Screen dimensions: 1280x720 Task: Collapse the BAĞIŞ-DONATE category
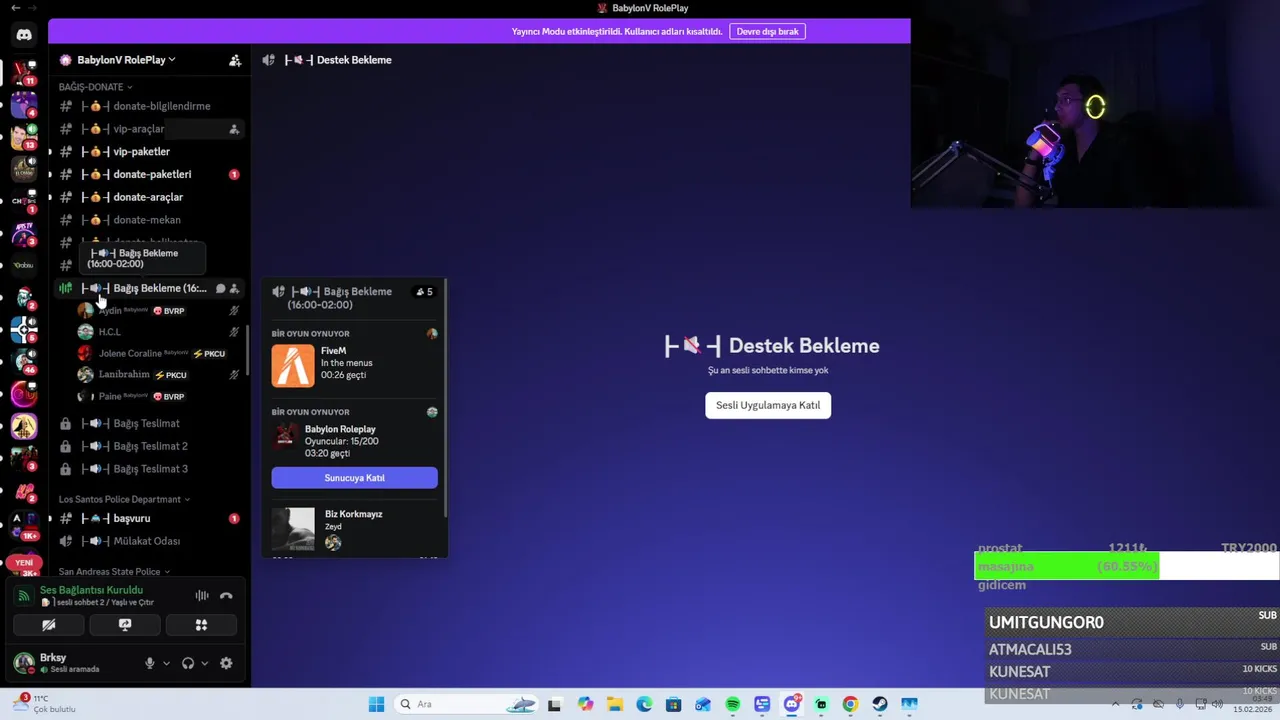(95, 87)
